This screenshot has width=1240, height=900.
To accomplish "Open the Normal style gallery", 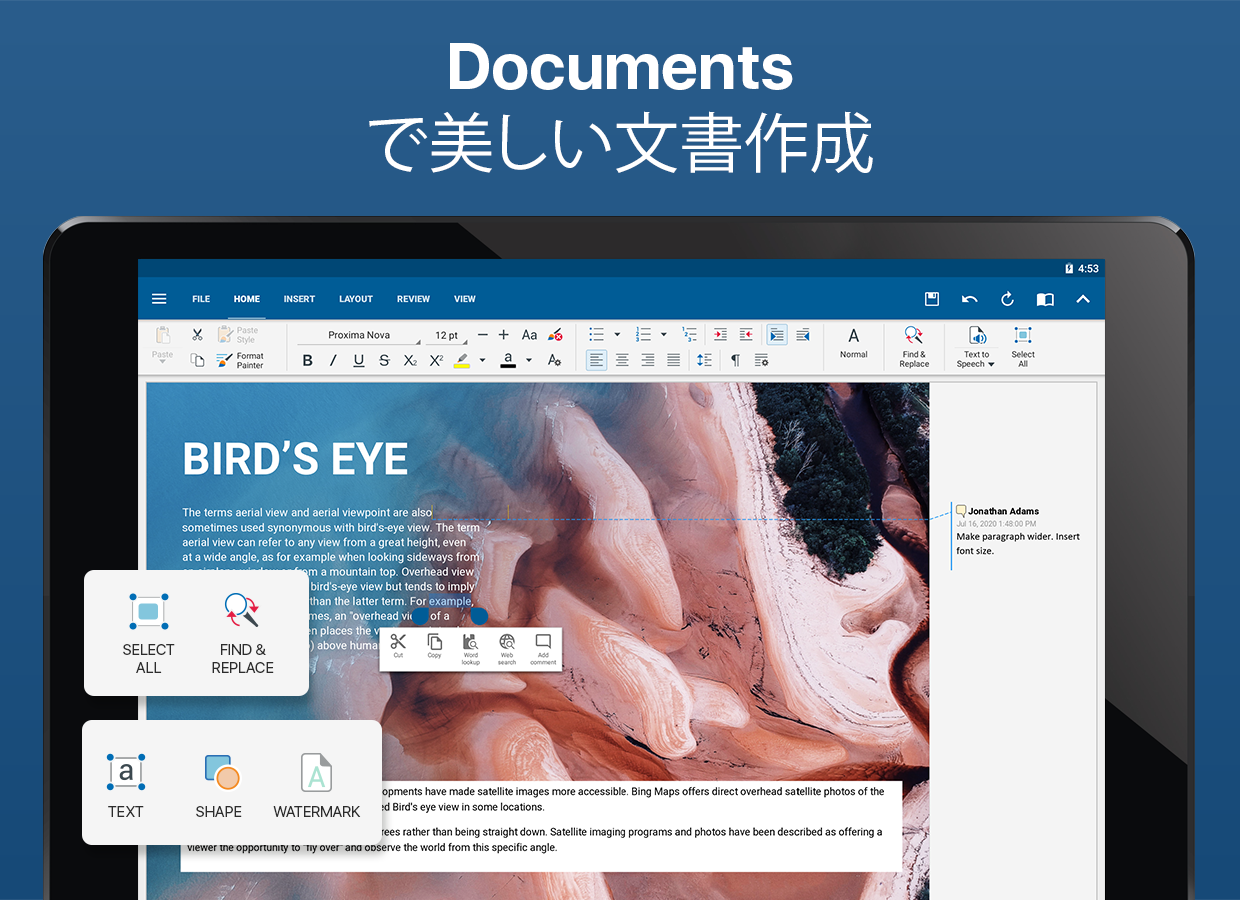I will pyautogui.click(x=854, y=344).
